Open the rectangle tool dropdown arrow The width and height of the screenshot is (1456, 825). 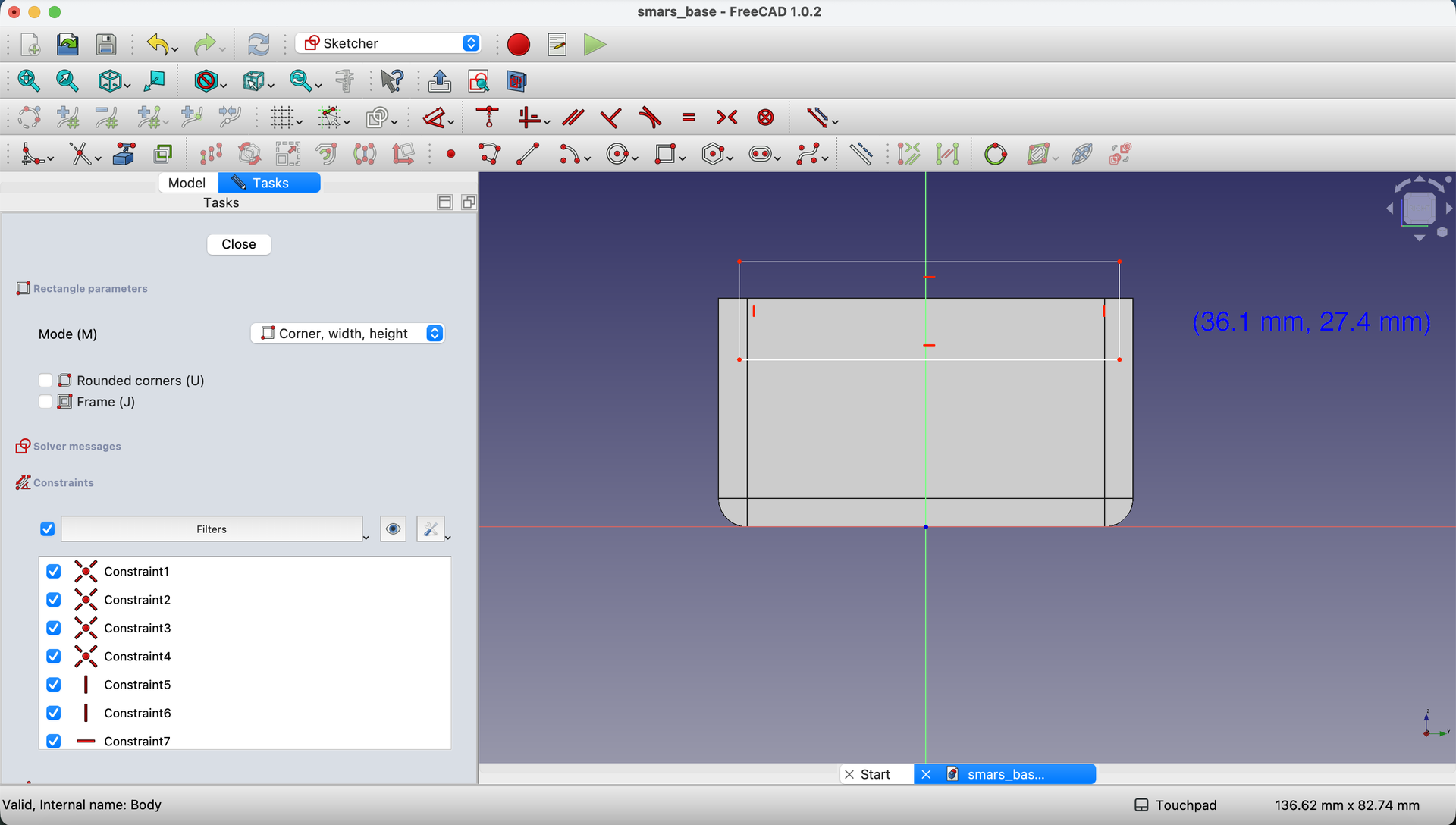[683, 158]
